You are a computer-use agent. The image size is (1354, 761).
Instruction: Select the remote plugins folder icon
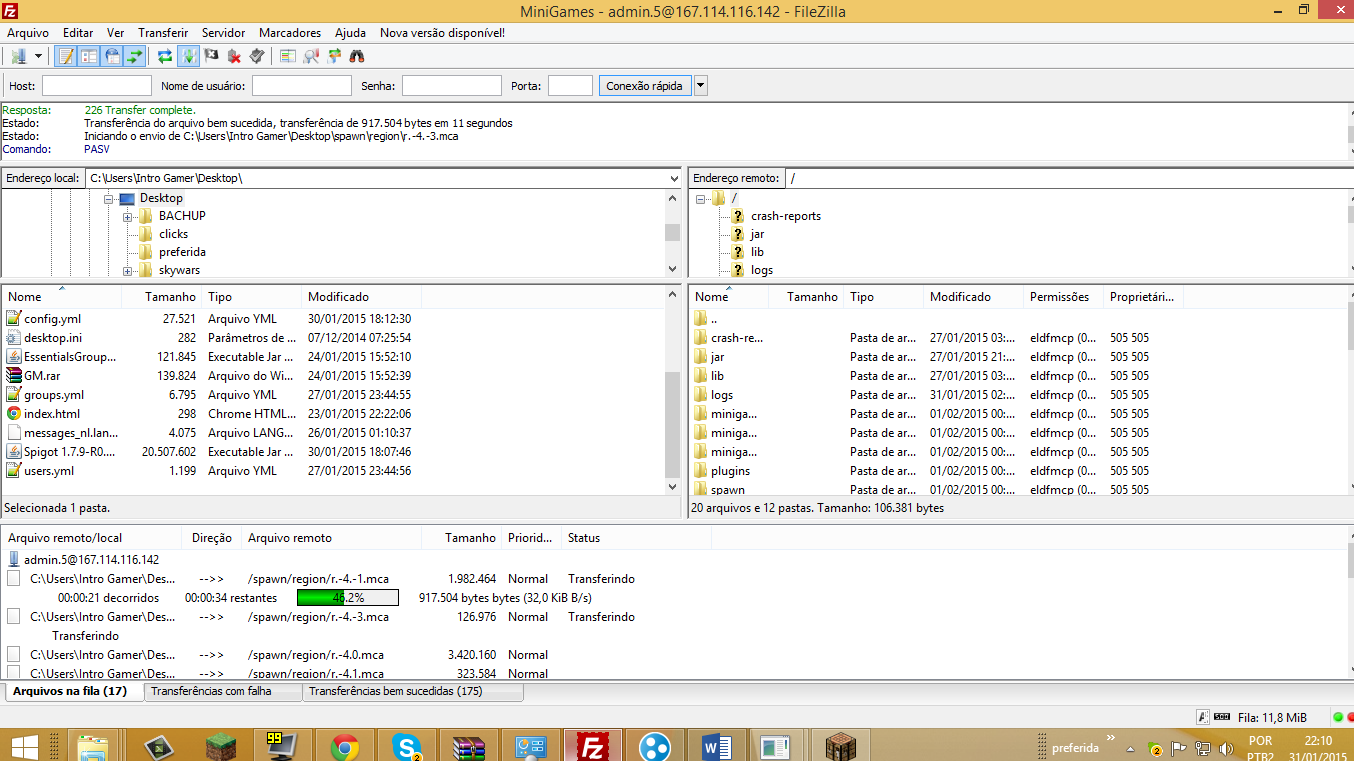click(700, 471)
